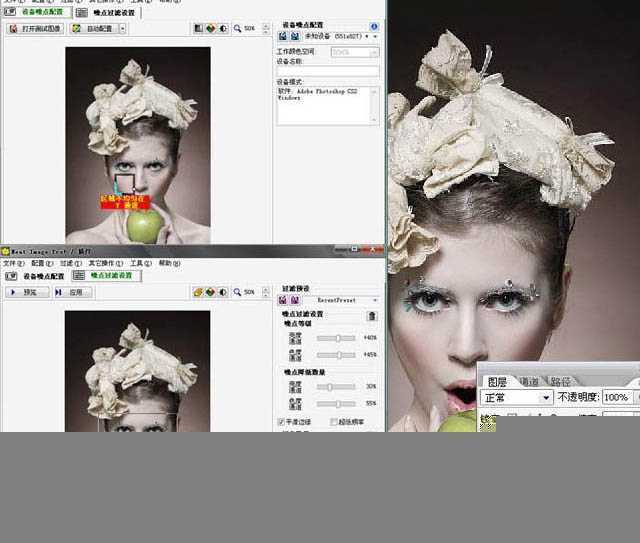Click yellow view icon in 预览 toolbar
The height and width of the screenshot is (543, 640).
(x=198, y=292)
